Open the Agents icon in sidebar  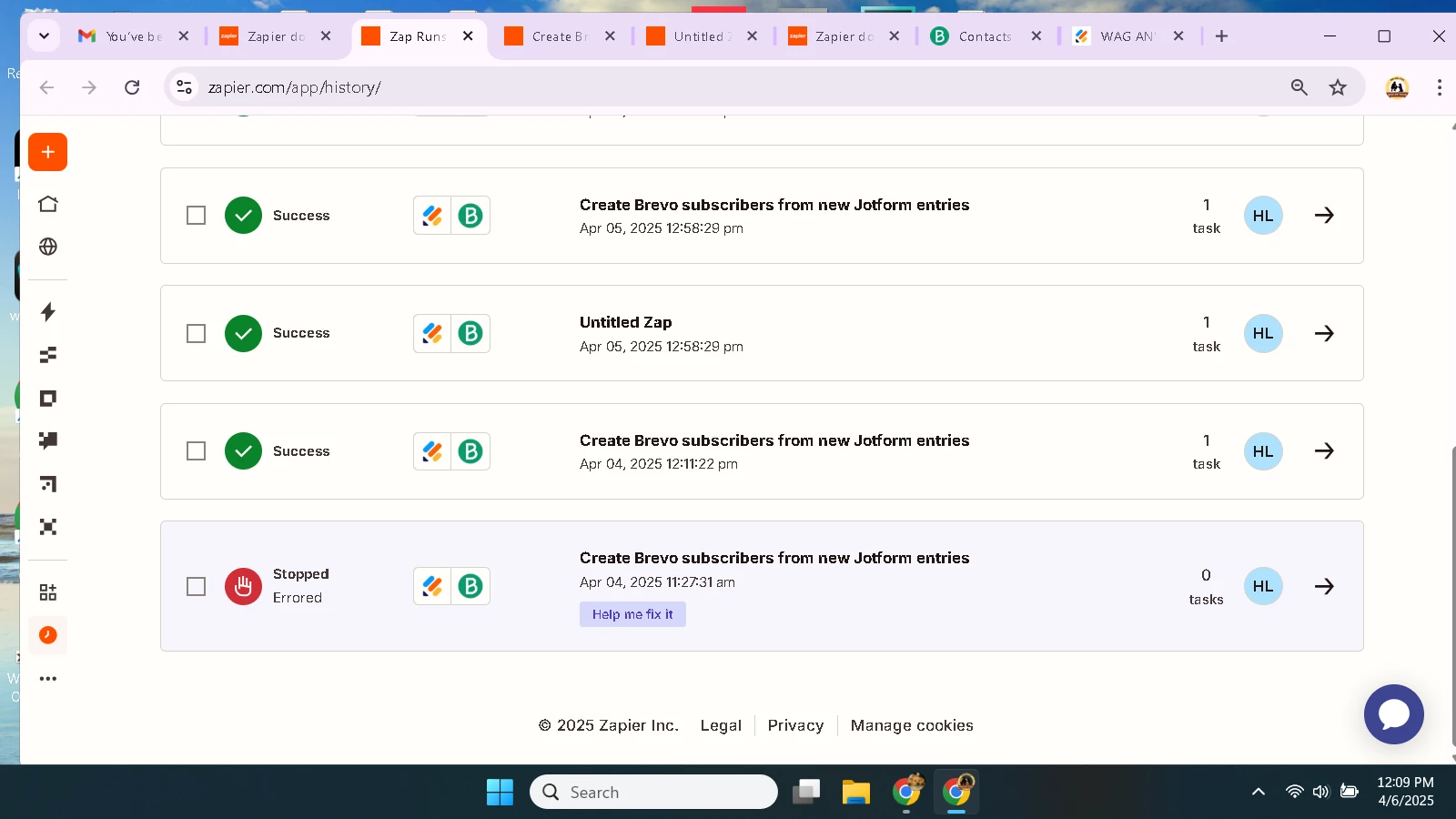pos(48,527)
